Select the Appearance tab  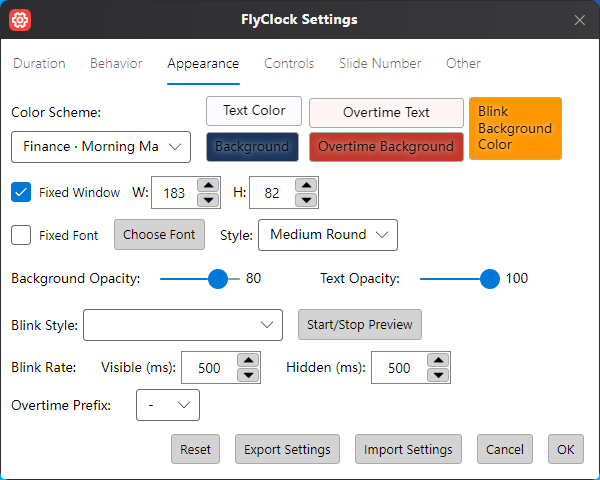click(203, 63)
